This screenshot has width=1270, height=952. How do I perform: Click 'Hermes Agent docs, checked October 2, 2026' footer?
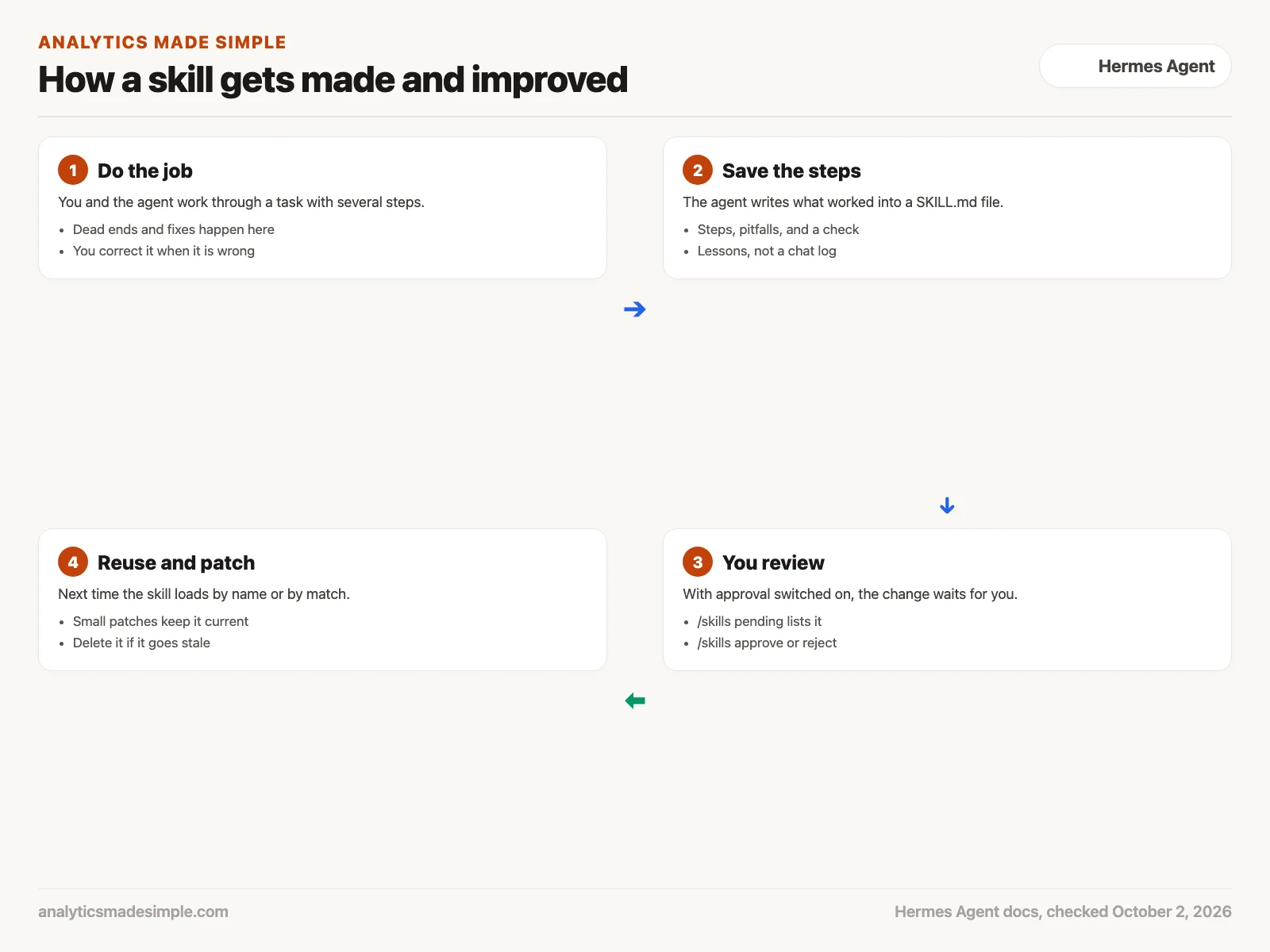(x=1063, y=912)
